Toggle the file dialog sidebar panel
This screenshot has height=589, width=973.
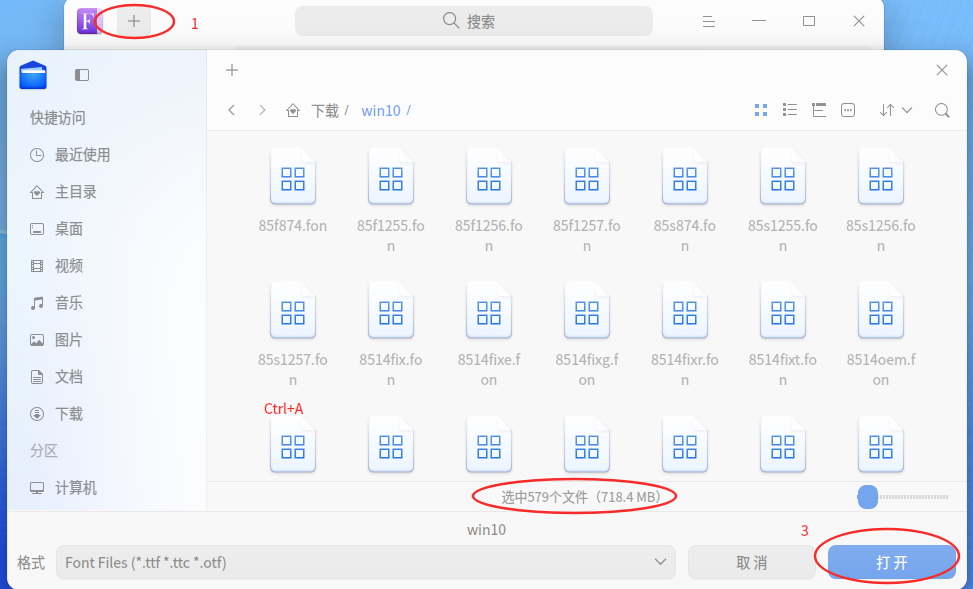(82, 75)
